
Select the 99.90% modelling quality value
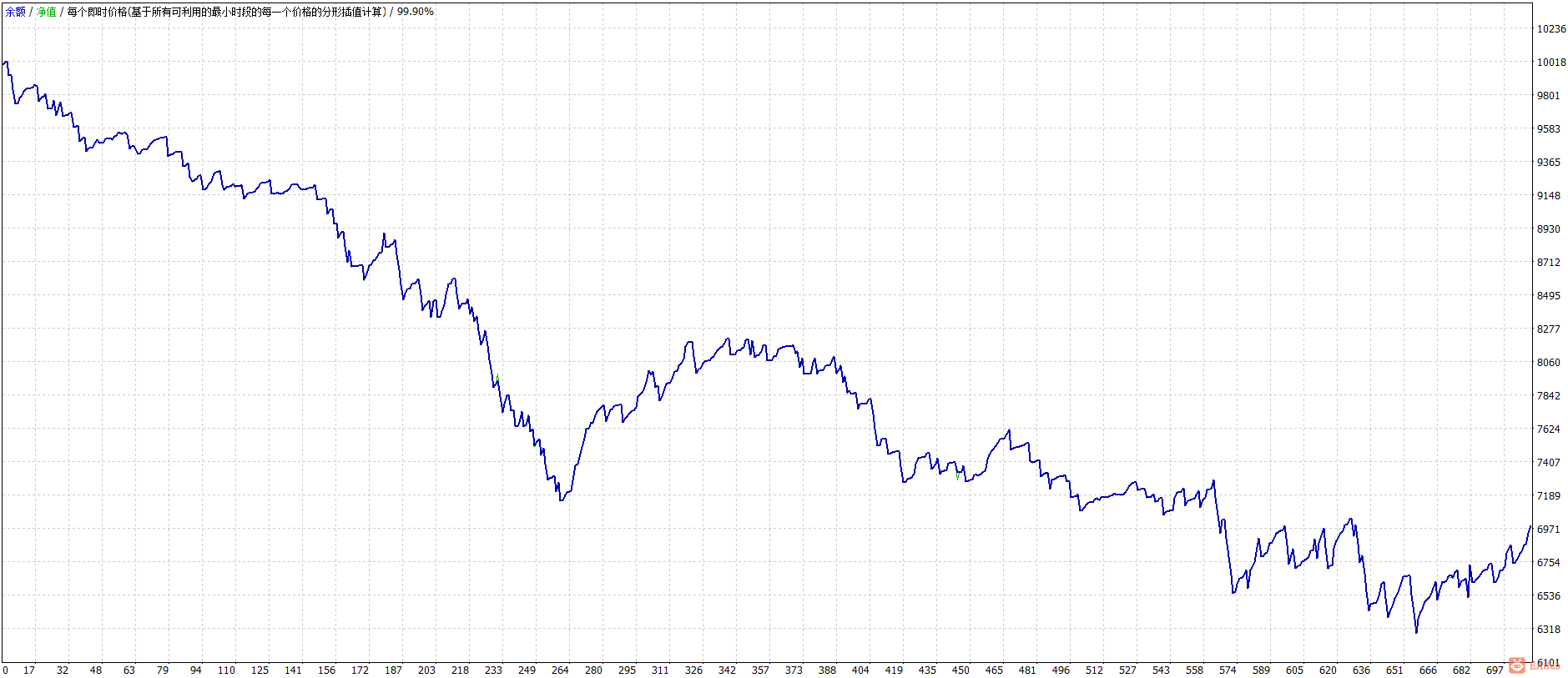[416, 12]
